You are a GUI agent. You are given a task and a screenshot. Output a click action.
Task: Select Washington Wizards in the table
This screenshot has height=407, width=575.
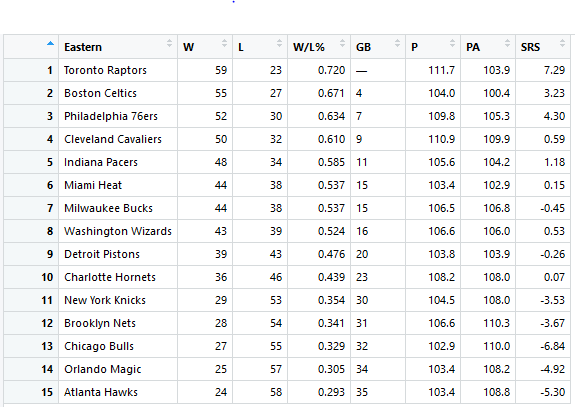[x=118, y=231]
